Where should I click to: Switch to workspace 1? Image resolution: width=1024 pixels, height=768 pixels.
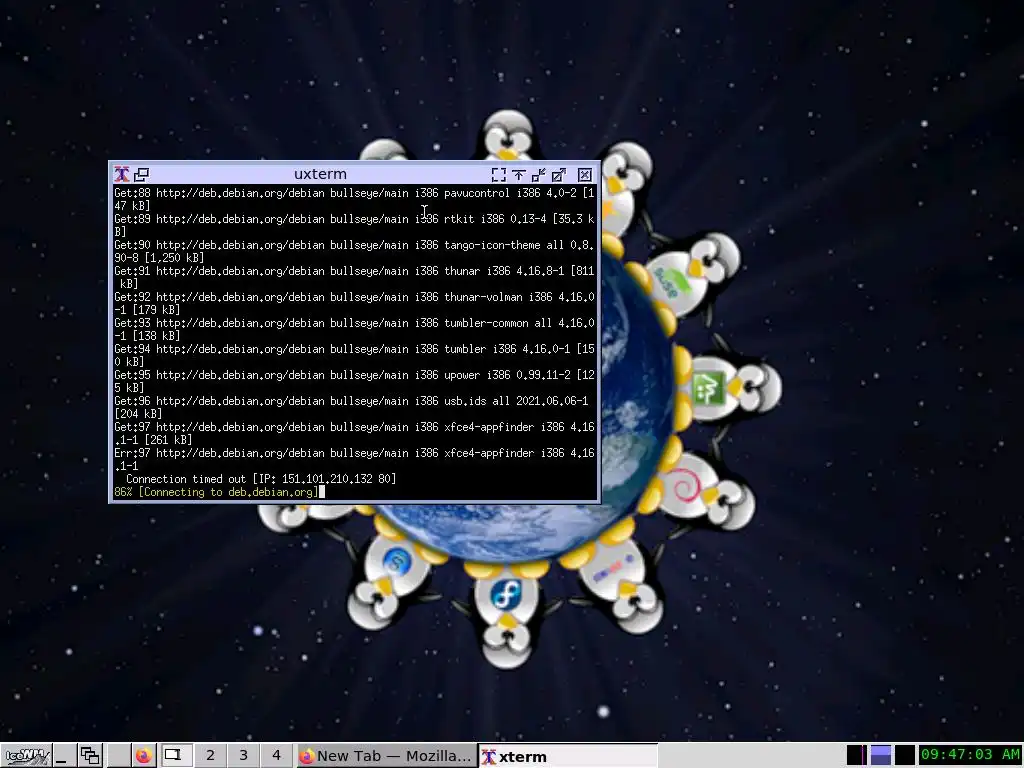click(175, 756)
